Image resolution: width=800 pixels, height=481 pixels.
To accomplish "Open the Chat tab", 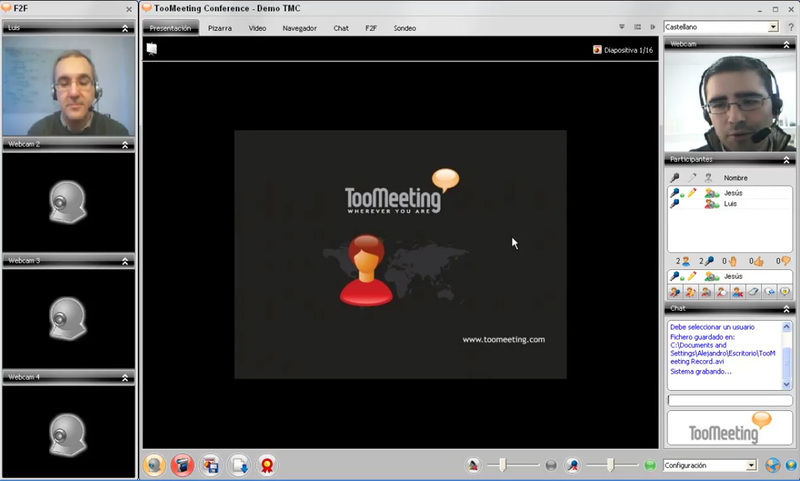I will 341,28.
